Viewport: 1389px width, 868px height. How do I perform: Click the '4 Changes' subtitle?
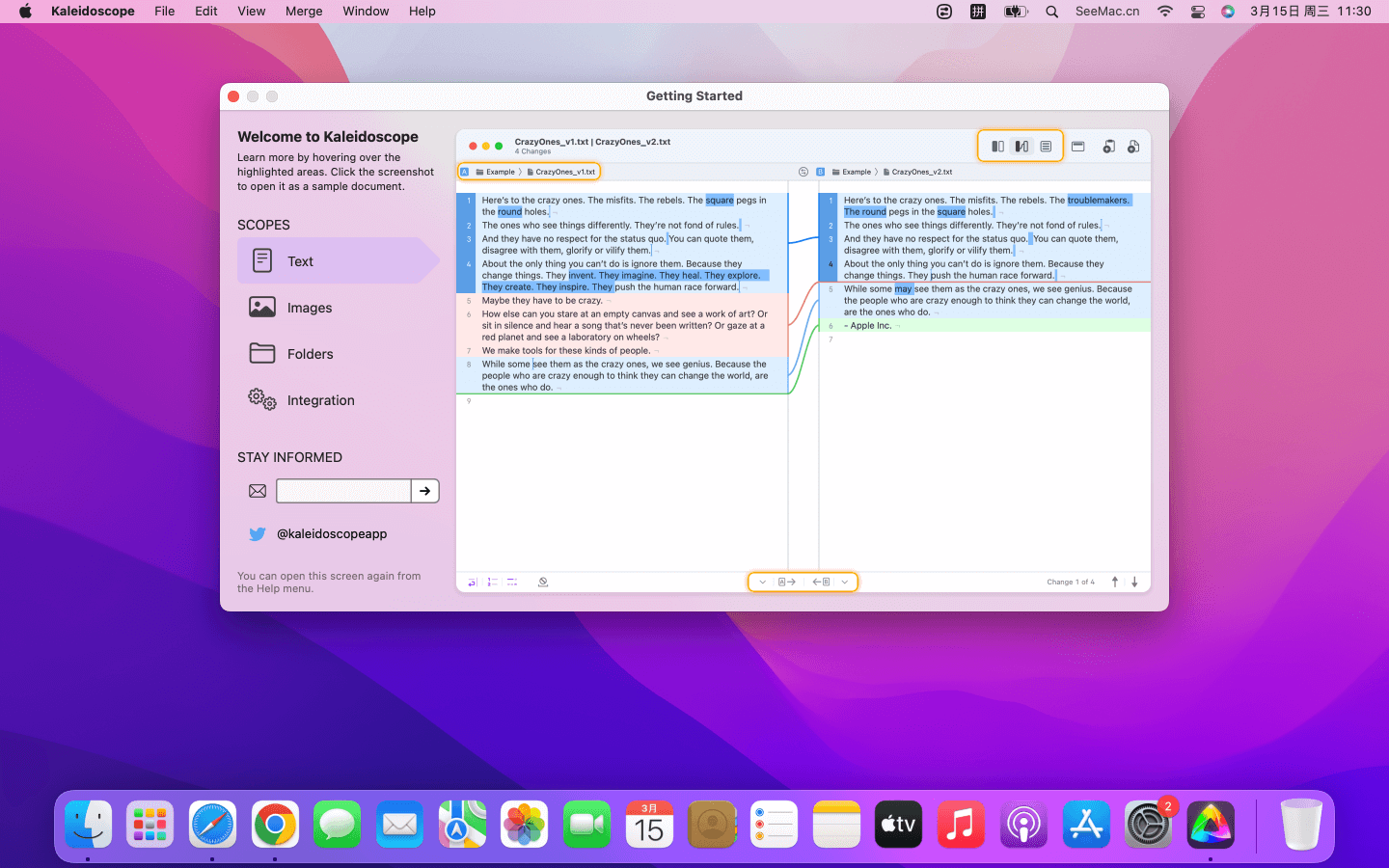coord(532,151)
